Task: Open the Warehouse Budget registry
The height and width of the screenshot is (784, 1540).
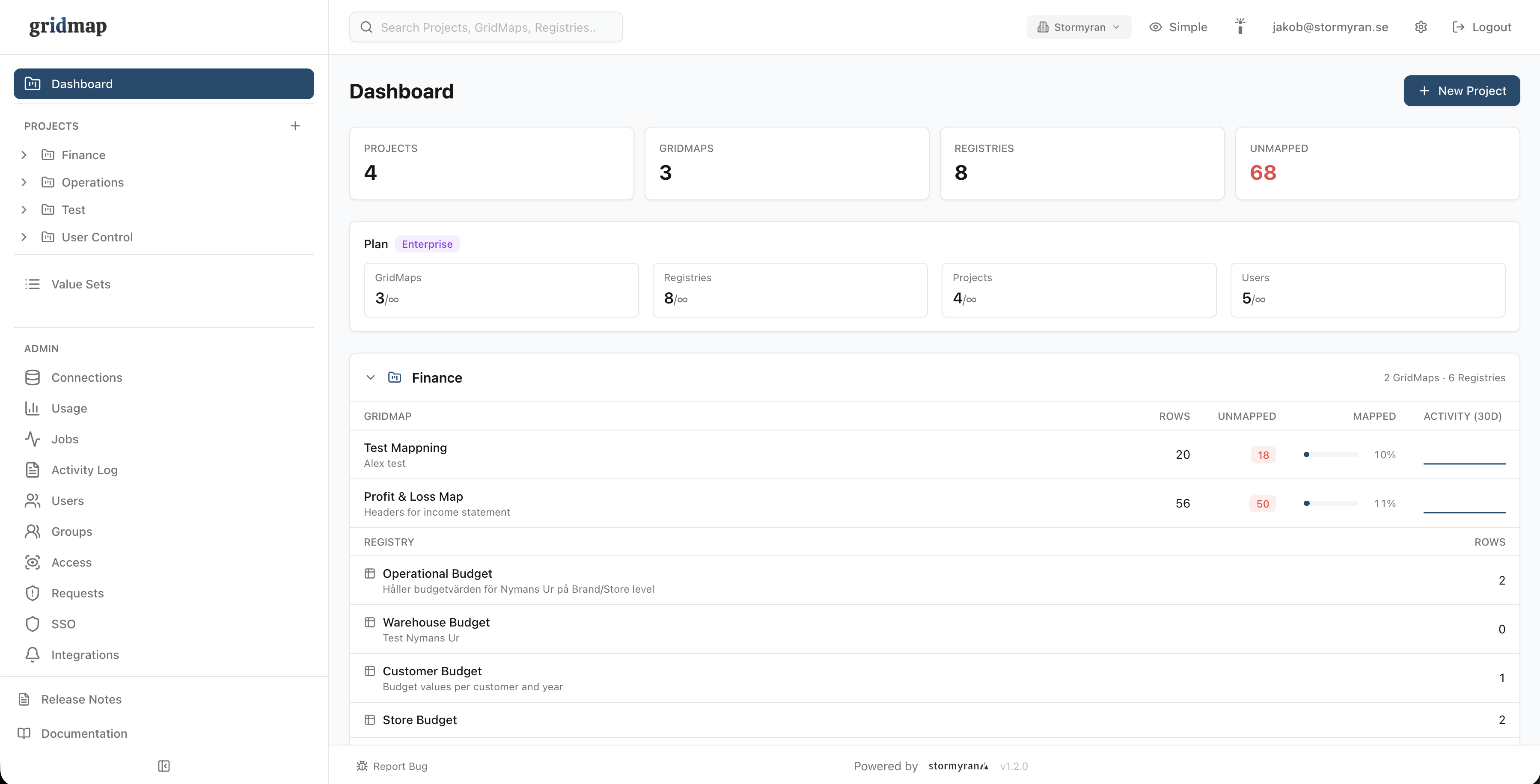Action: coord(934,629)
